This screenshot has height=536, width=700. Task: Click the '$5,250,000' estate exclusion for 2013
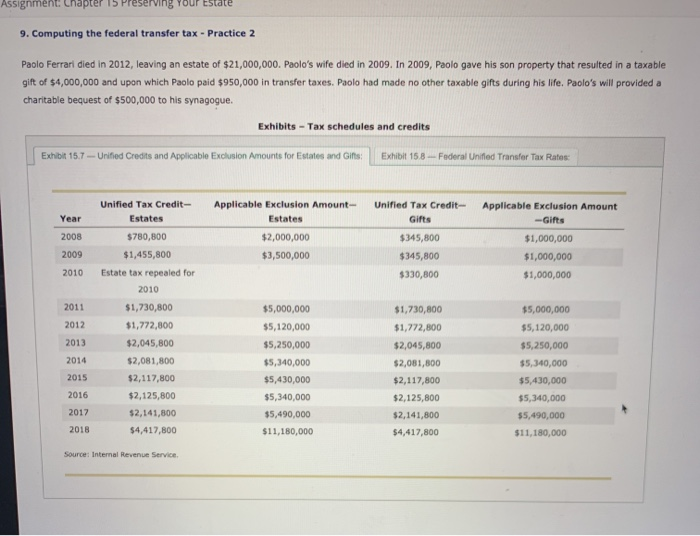287,345
